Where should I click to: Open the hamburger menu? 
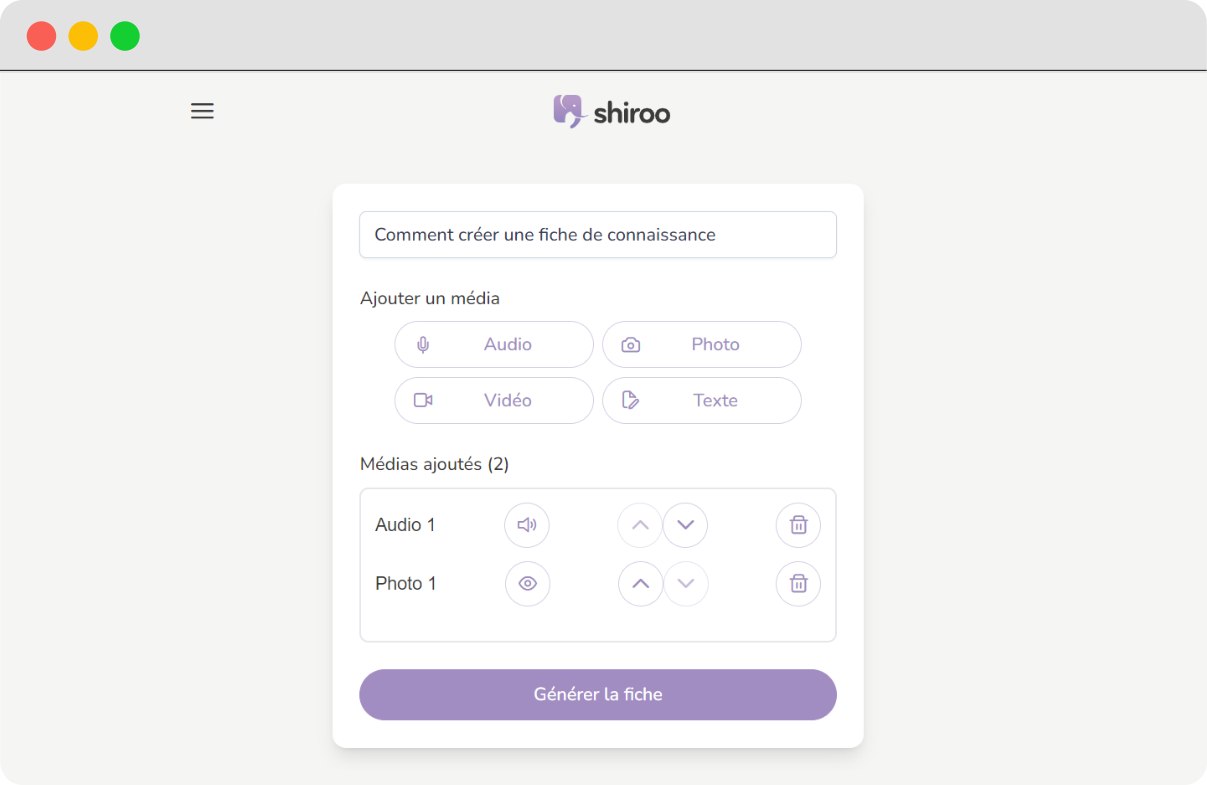(202, 111)
